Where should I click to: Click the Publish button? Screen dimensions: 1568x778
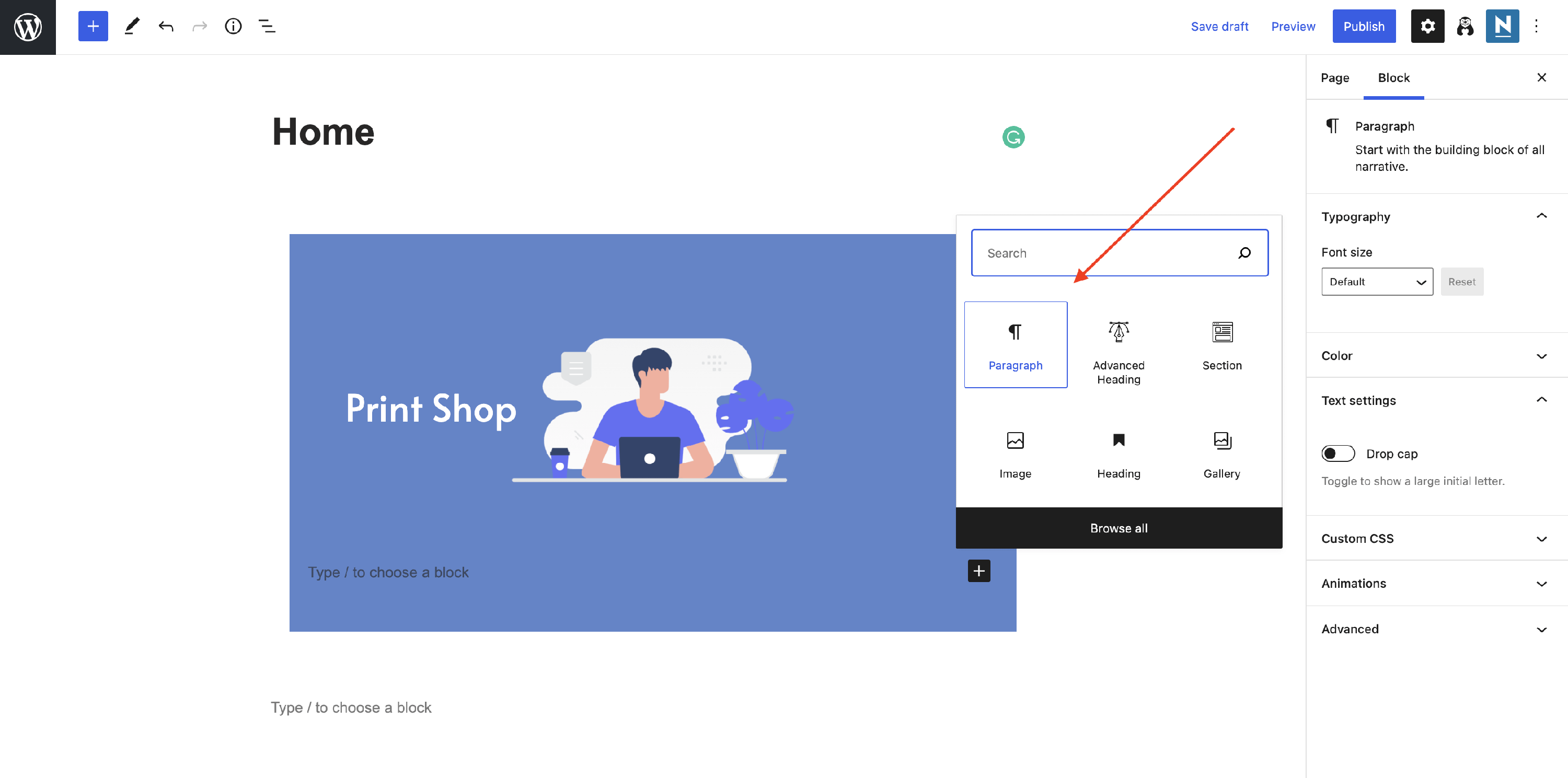1364,26
